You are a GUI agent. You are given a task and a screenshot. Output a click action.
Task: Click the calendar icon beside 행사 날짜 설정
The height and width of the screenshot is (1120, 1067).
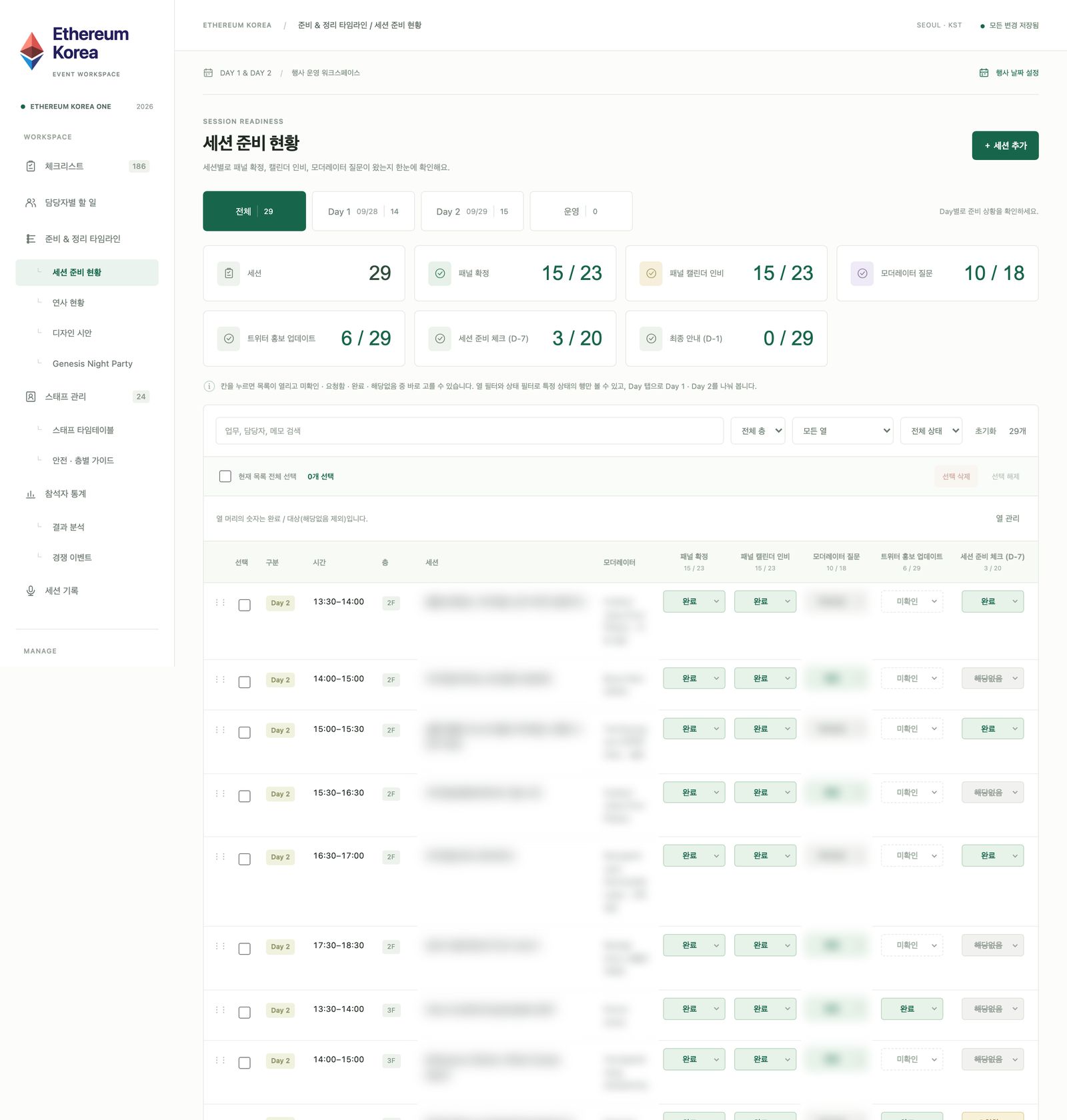[984, 73]
